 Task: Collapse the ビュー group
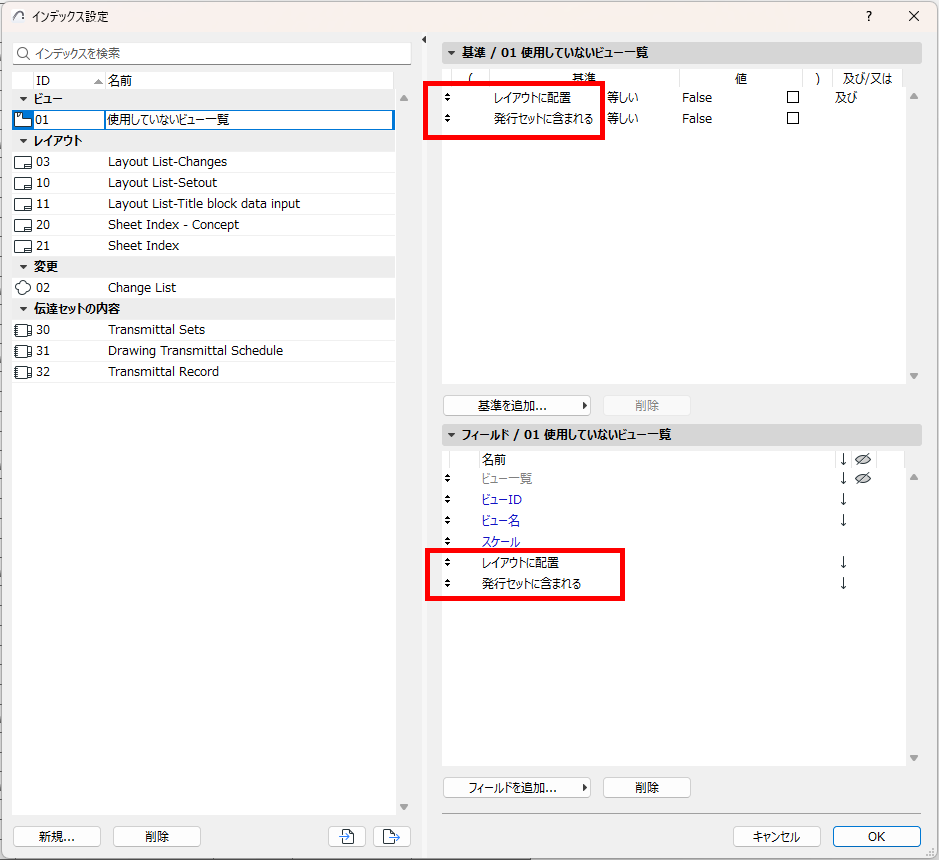pyautogui.click(x=23, y=99)
